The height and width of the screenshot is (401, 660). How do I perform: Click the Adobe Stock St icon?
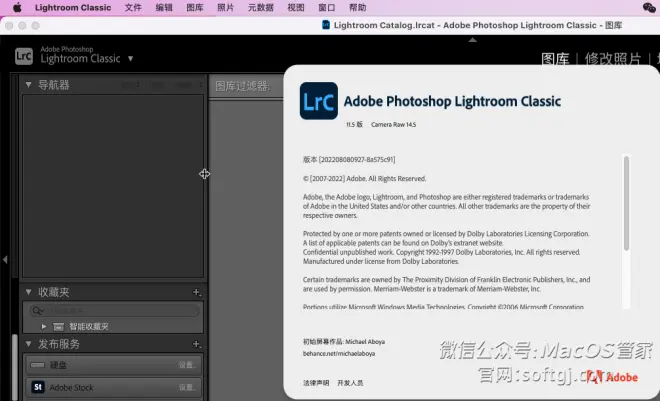coord(38,387)
